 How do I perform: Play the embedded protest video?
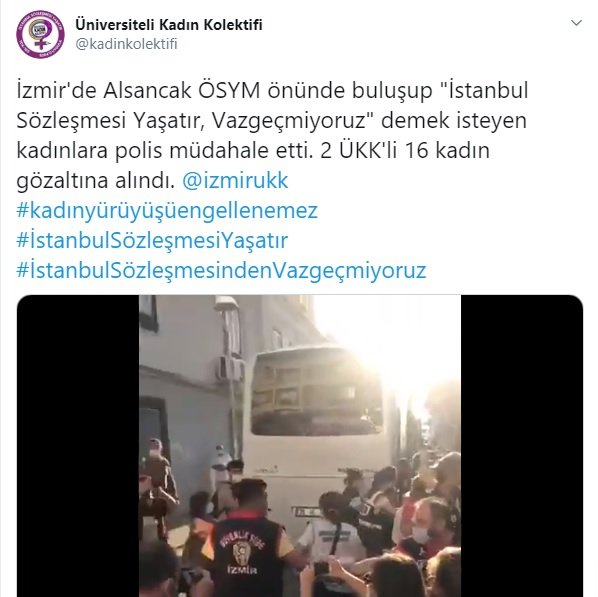(x=300, y=446)
